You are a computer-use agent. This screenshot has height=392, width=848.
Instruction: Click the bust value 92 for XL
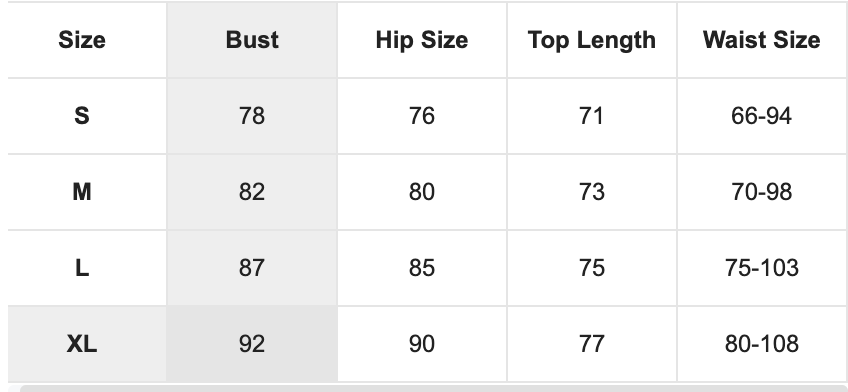(x=252, y=344)
